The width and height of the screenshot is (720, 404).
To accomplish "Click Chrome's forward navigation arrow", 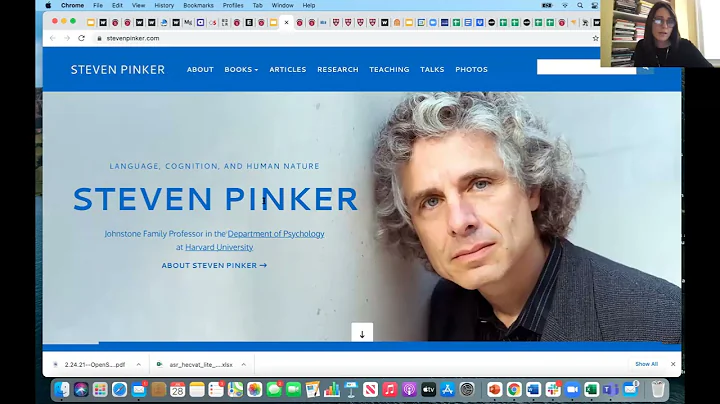I will pos(67,38).
